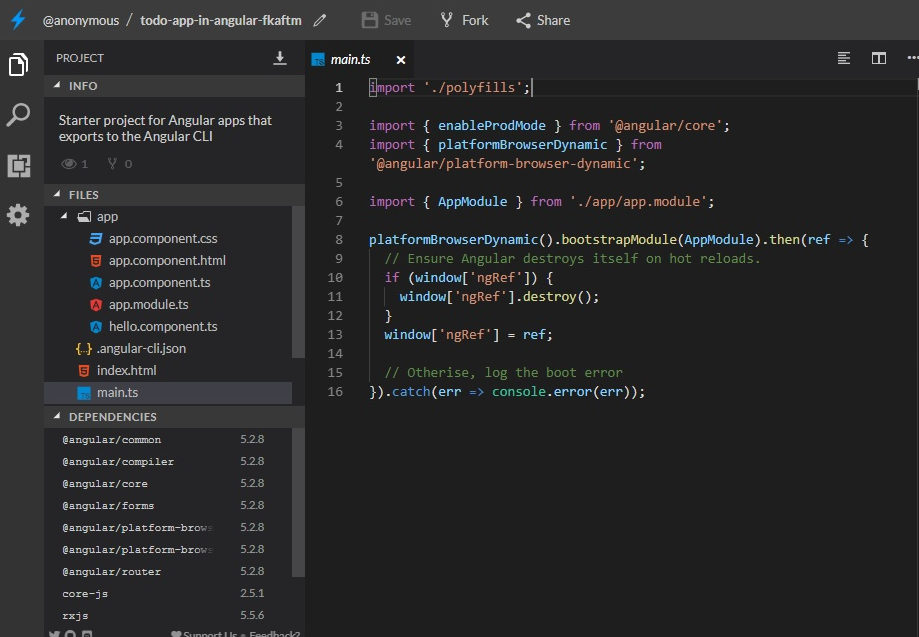Click the download project icon
919x637 pixels.
click(x=280, y=59)
